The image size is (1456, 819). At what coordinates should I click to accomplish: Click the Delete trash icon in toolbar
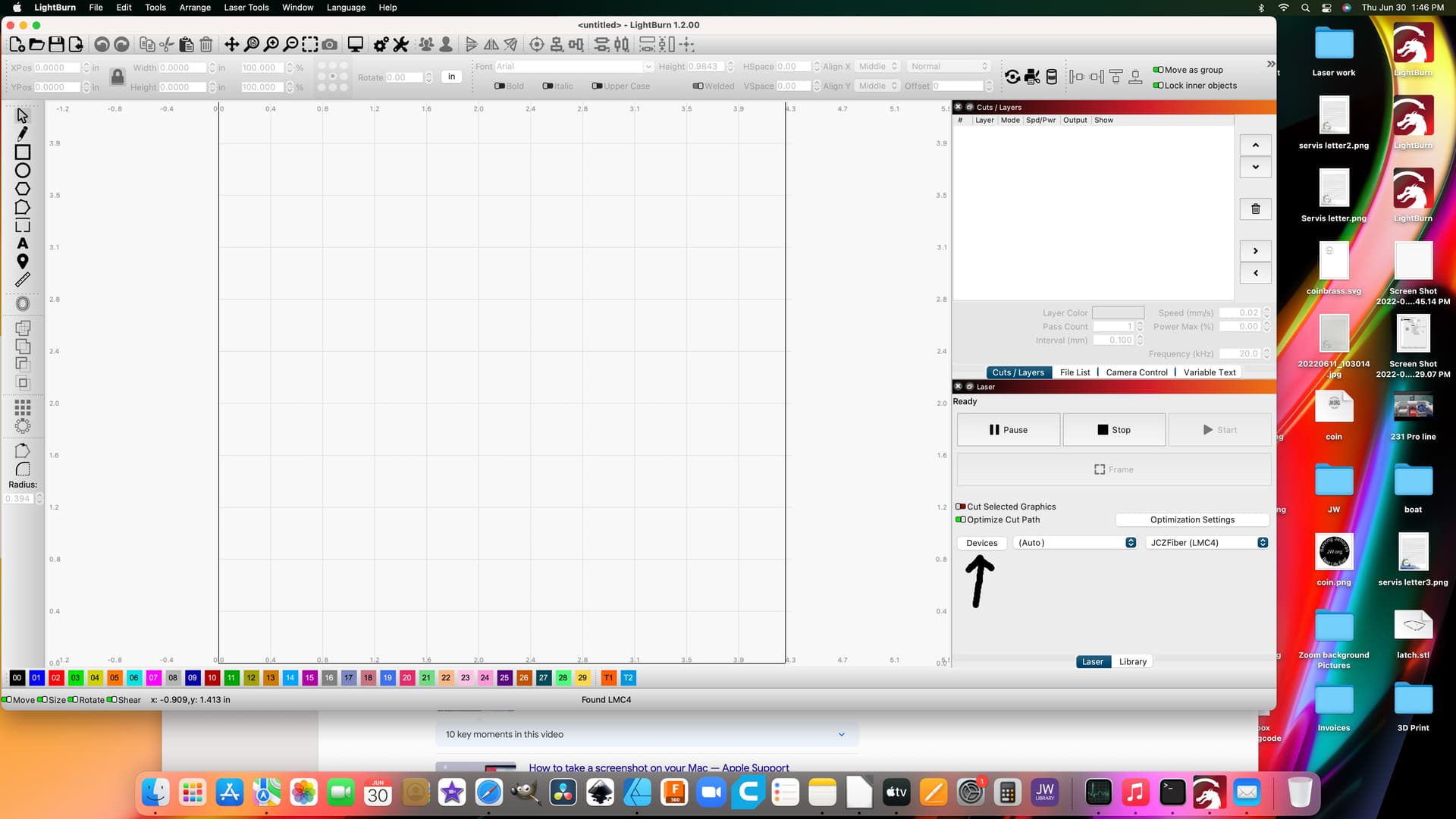tap(206, 45)
